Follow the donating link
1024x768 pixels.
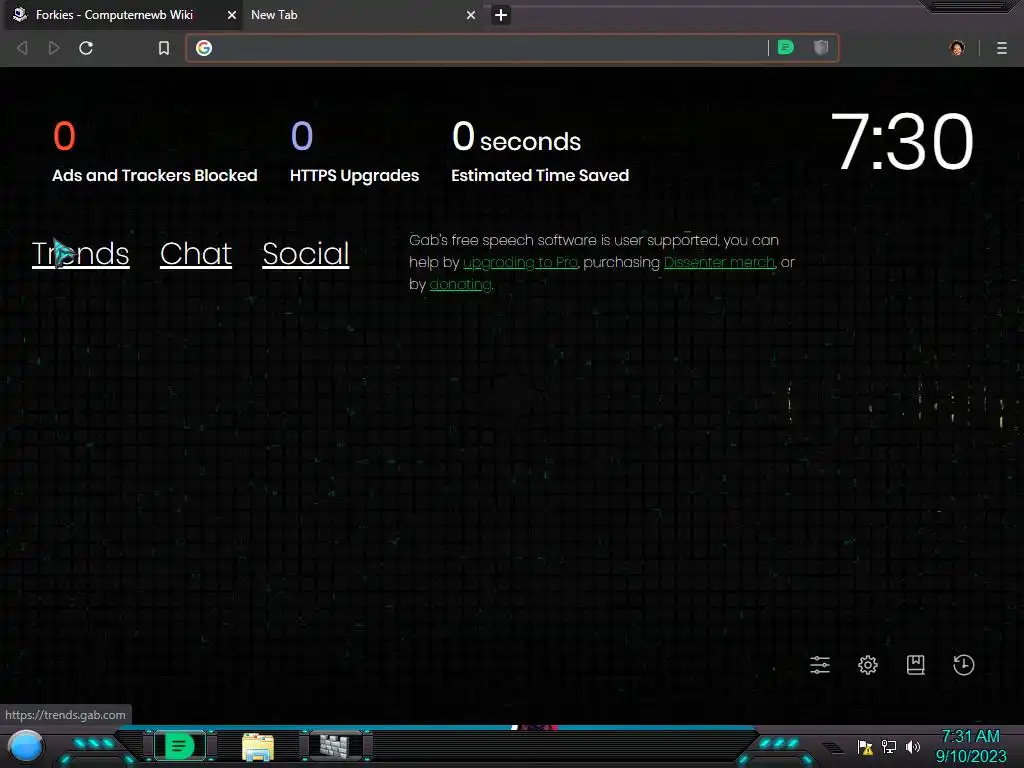(x=460, y=285)
